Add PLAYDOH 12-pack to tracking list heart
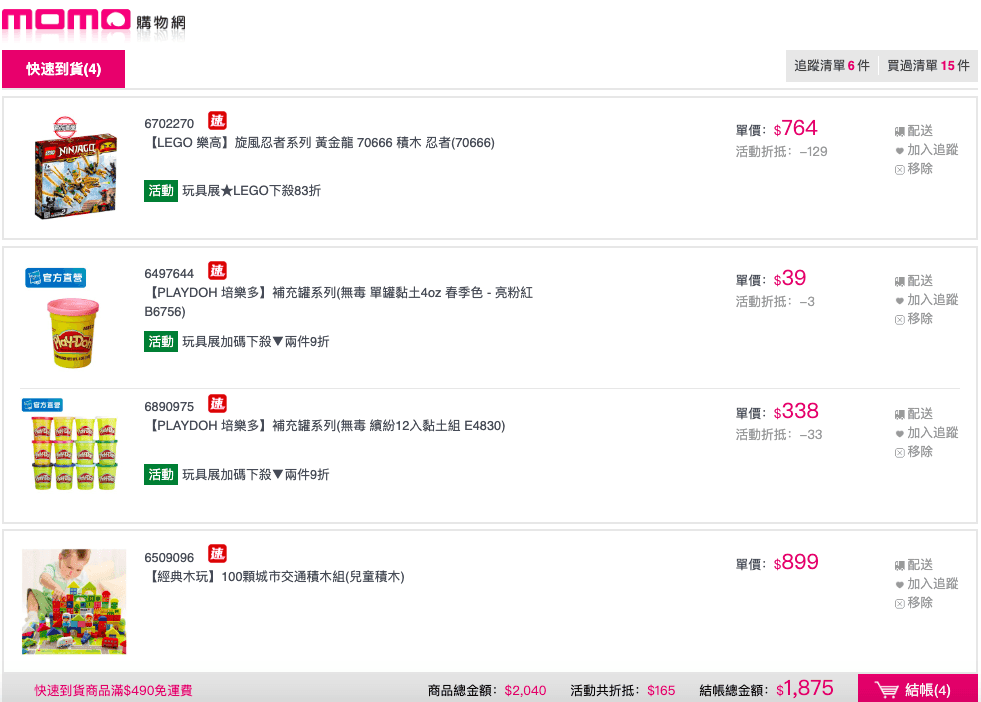The height and width of the screenshot is (702, 981). 899,434
